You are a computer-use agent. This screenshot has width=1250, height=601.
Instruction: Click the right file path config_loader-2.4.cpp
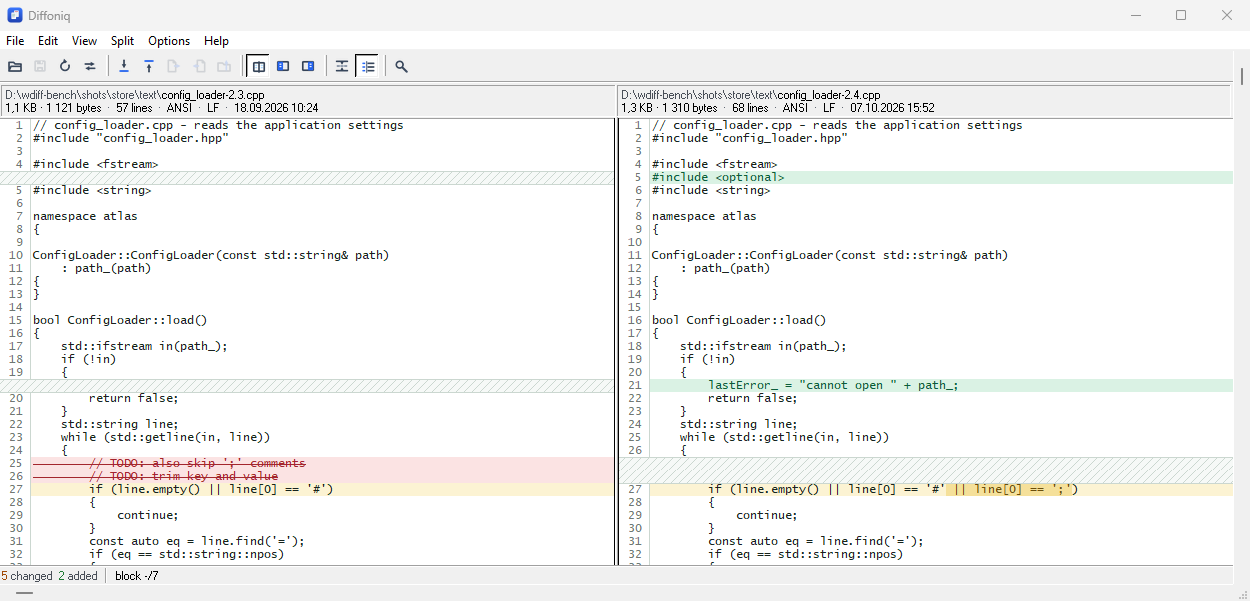pos(750,95)
